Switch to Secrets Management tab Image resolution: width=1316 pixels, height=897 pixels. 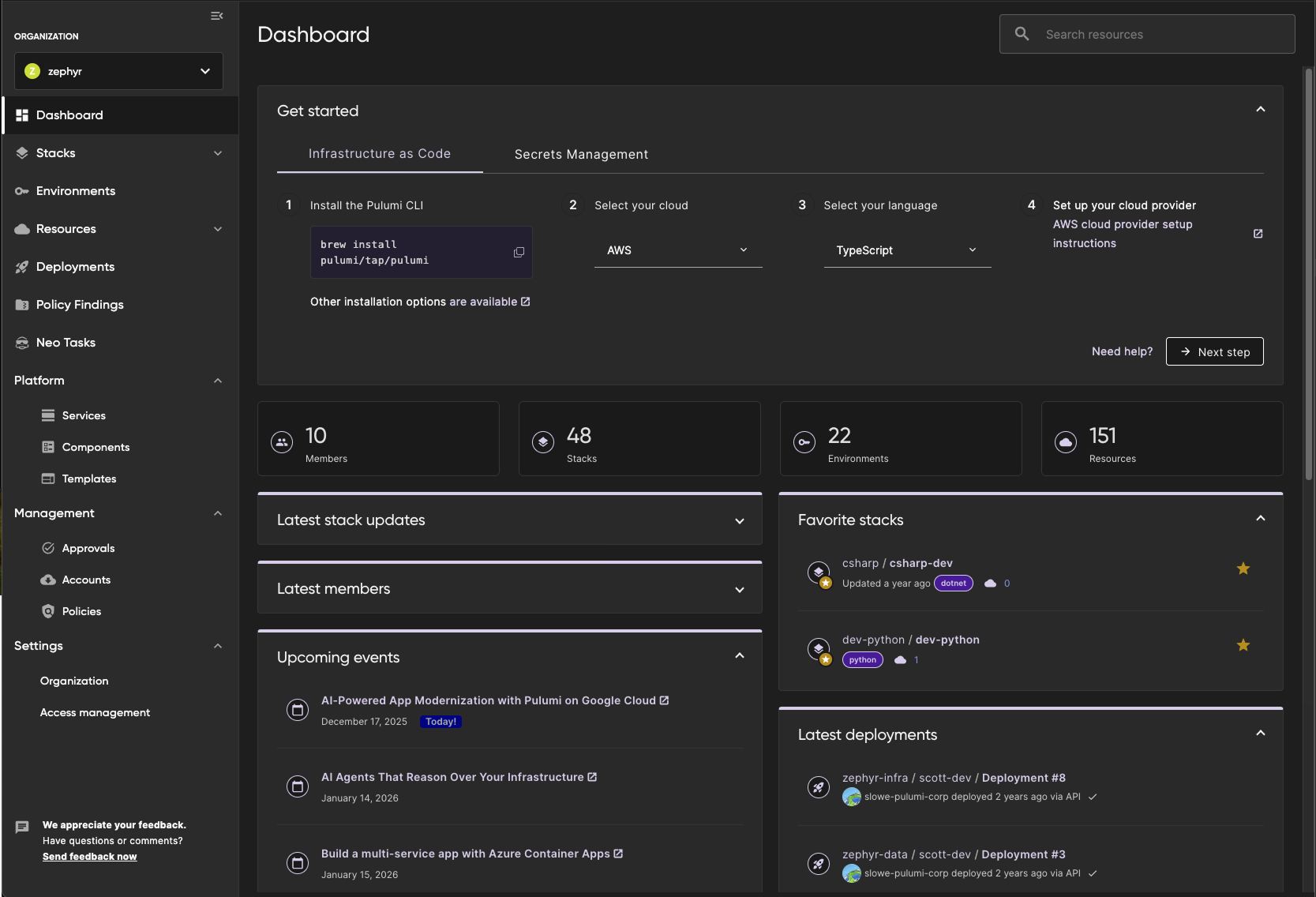(582, 155)
